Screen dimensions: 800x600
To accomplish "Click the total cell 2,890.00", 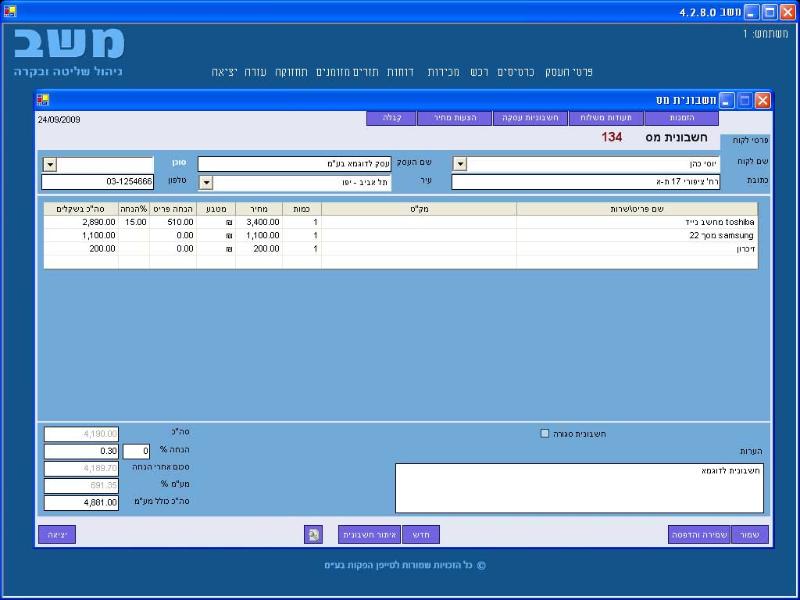I will tap(81, 222).
